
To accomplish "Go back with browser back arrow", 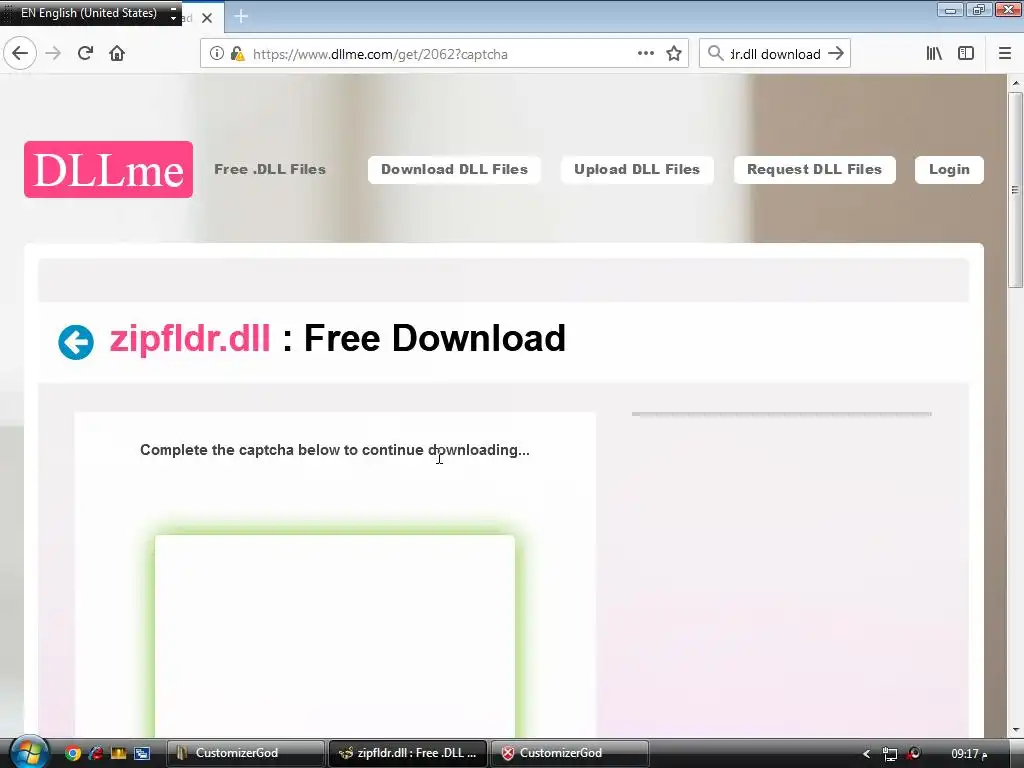I will coord(20,54).
